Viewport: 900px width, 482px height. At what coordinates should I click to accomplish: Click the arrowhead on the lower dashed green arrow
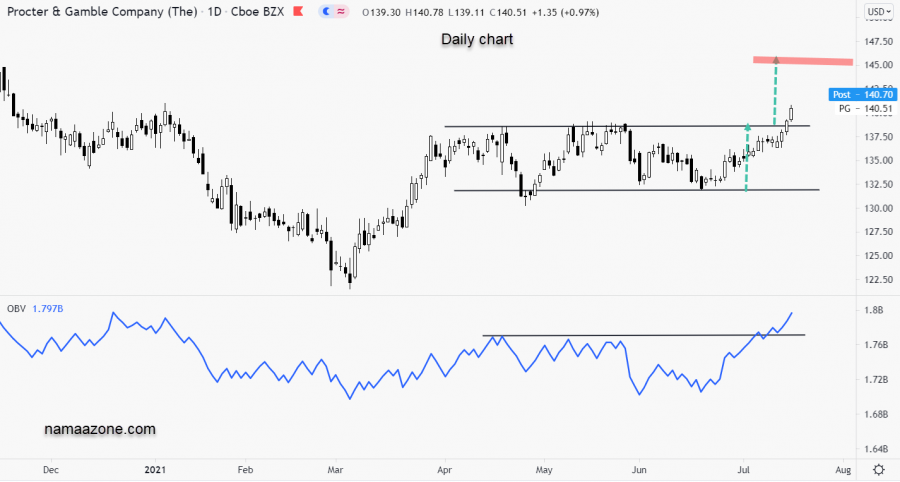[747, 127]
